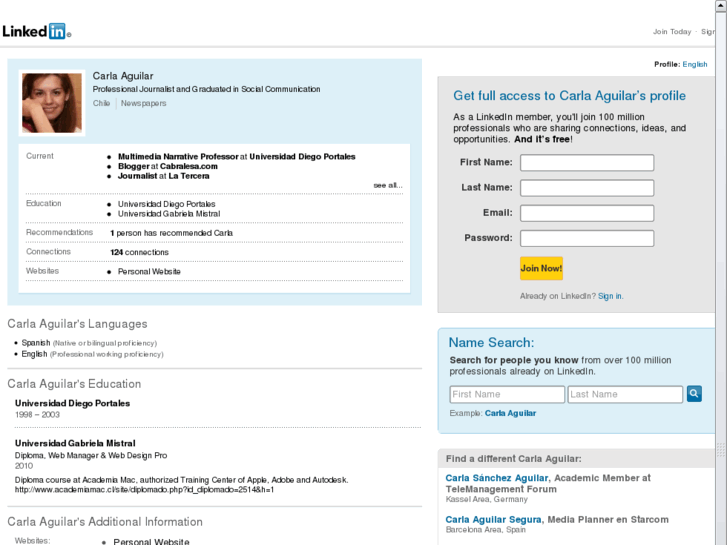727x545 pixels.
Task: Click the academiamac.cl diploma URL text
Action: click(x=144, y=489)
